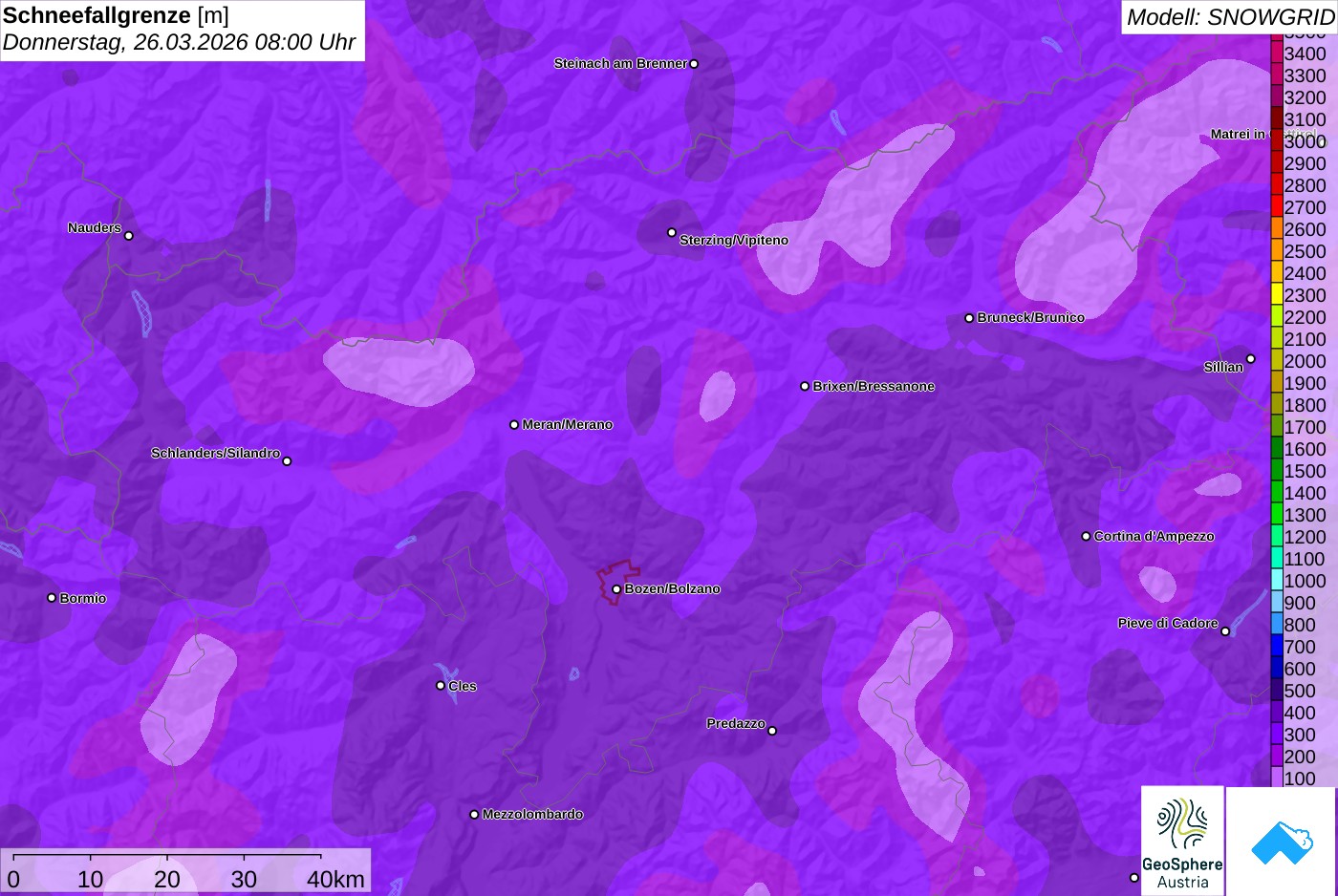The height and width of the screenshot is (896, 1338).
Task: Click the Bruneck/Brunico marker dot
Action: tap(969, 318)
